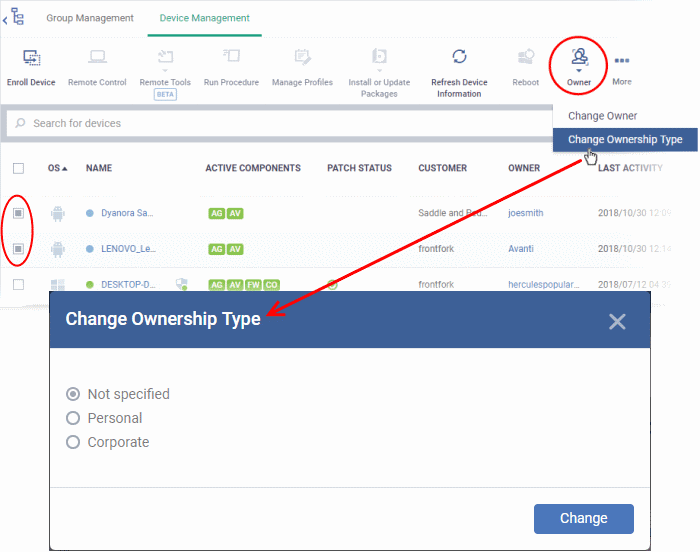Open owner link joesmith
This screenshot has width=700, height=552.
tap(525, 213)
